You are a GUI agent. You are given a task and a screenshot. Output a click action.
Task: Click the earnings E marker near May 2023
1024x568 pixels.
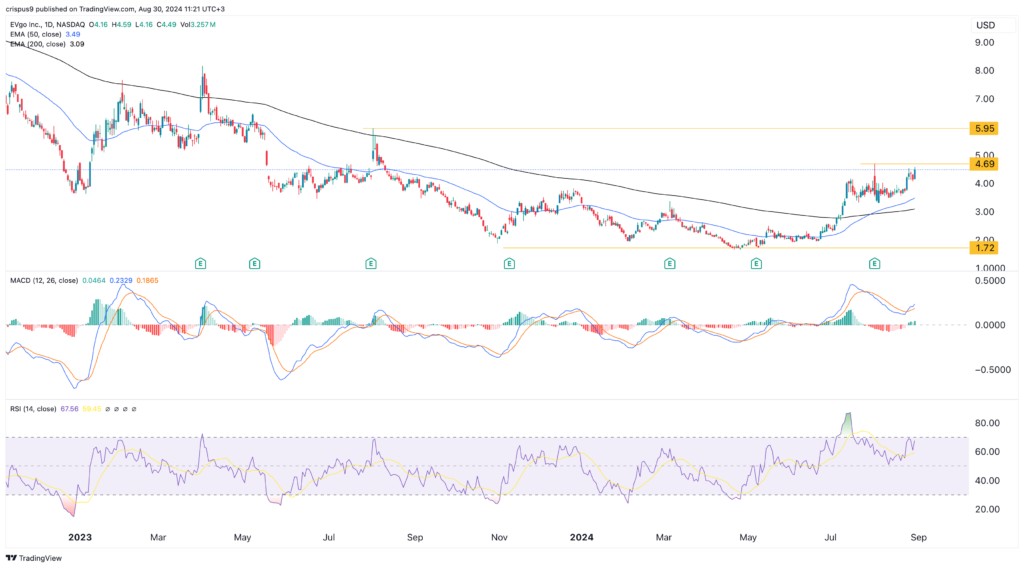255,263
